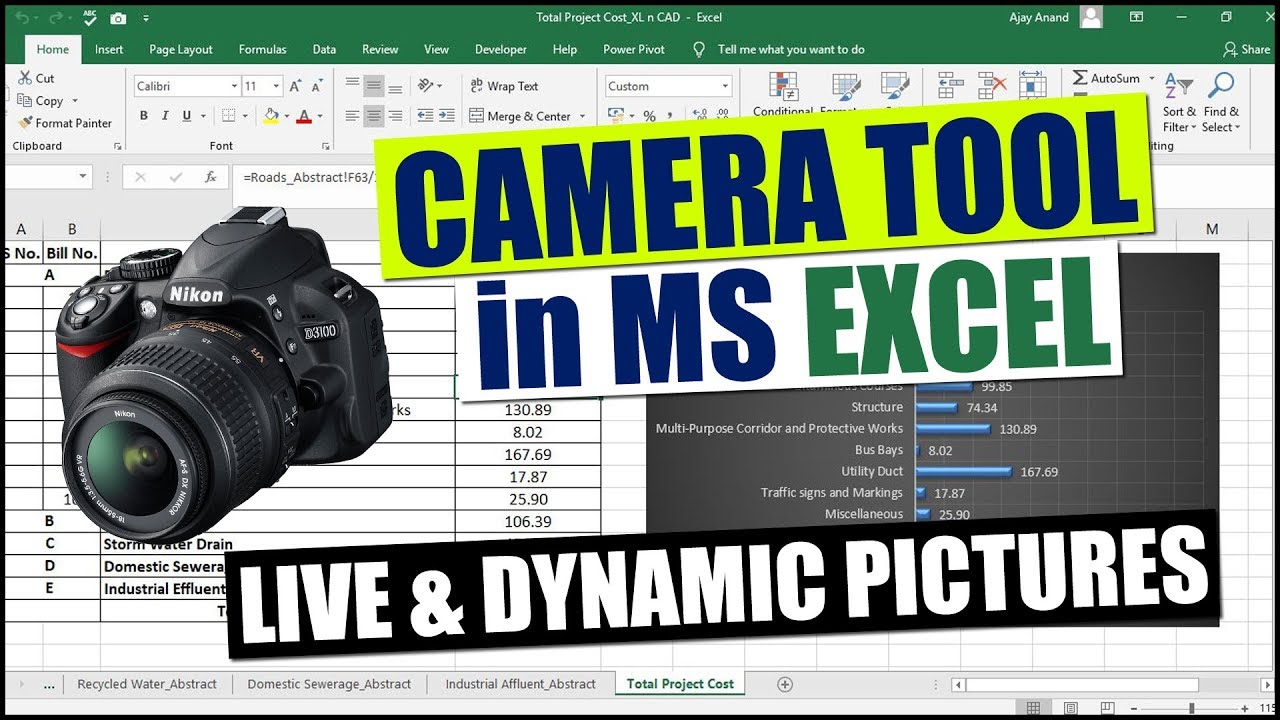The width and height of the screenshot is (1280, 720).
Task: Click the Share button
Action: pyautogui.click(x=1246, y=49)
